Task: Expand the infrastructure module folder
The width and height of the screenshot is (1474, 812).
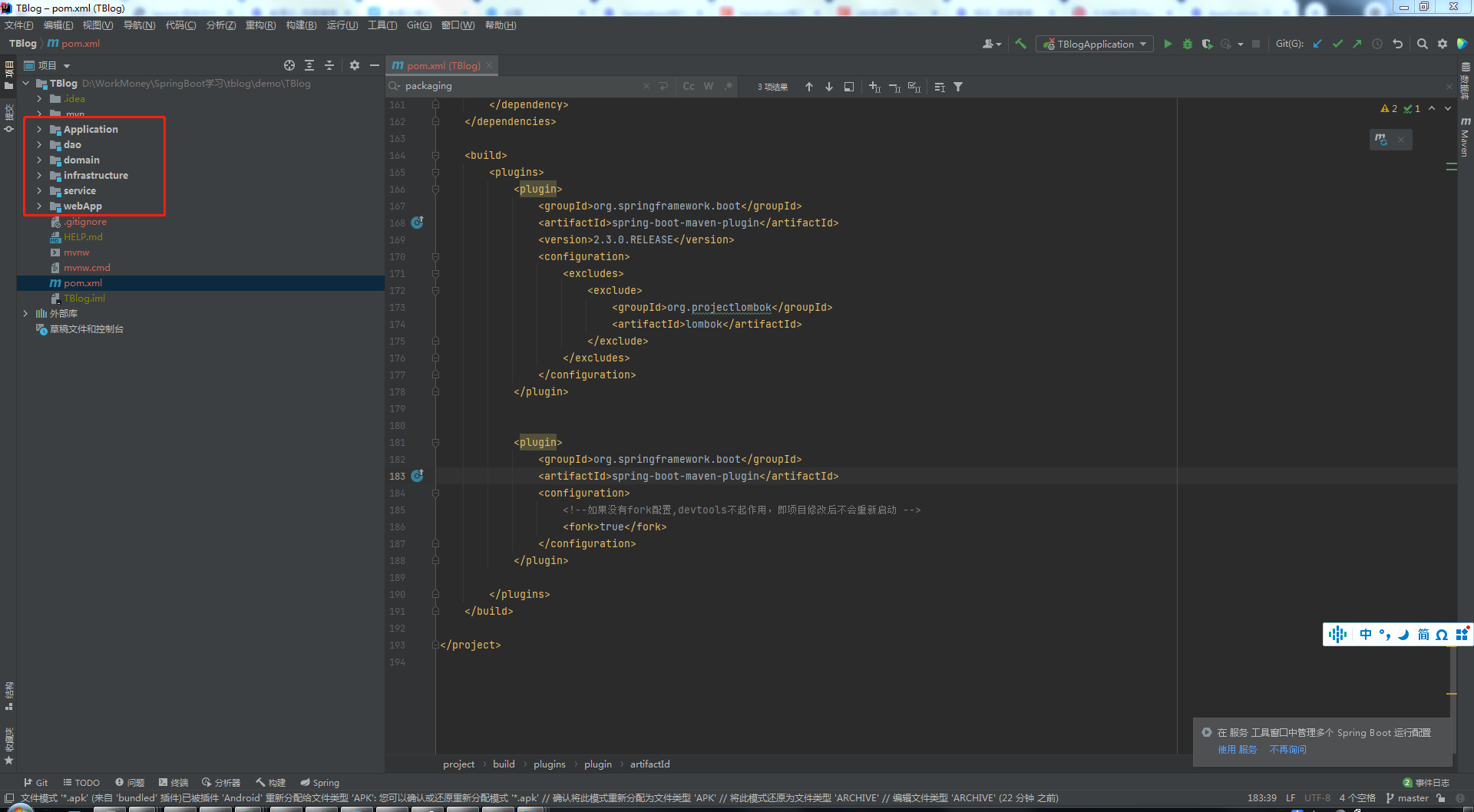Action: click(x=39, y=176)
